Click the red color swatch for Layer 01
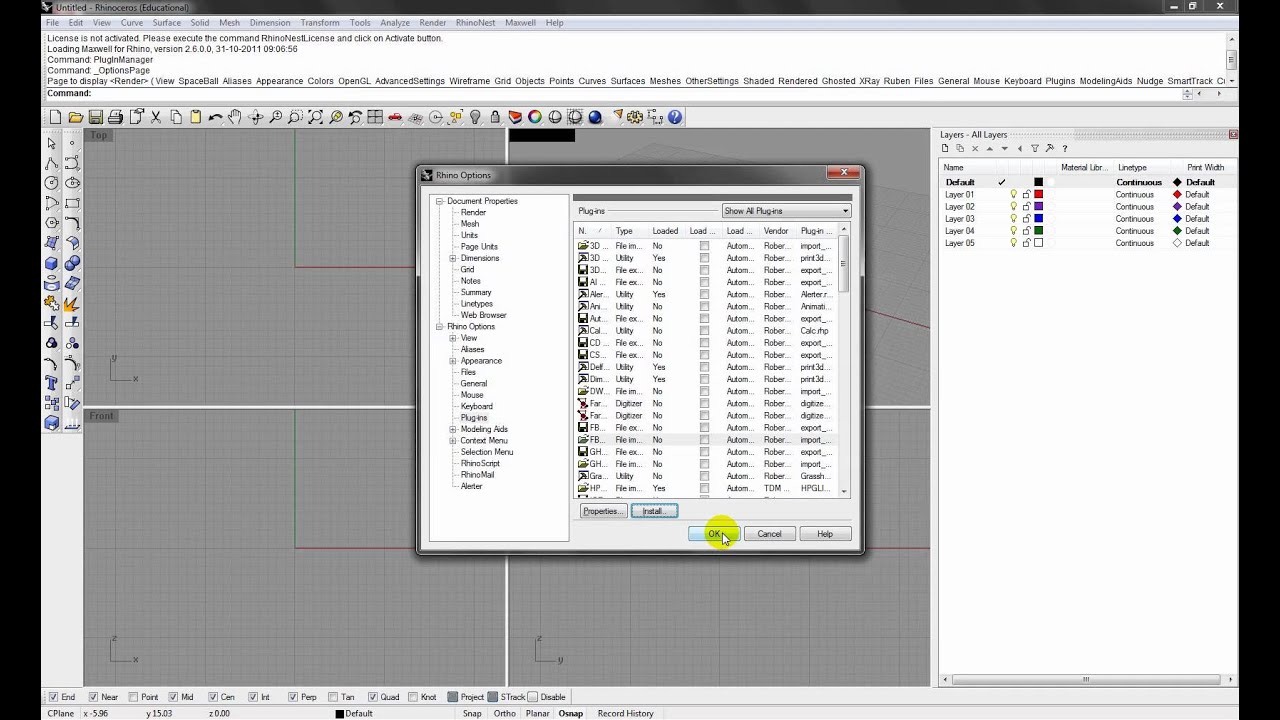 (x=1038, y=194)
